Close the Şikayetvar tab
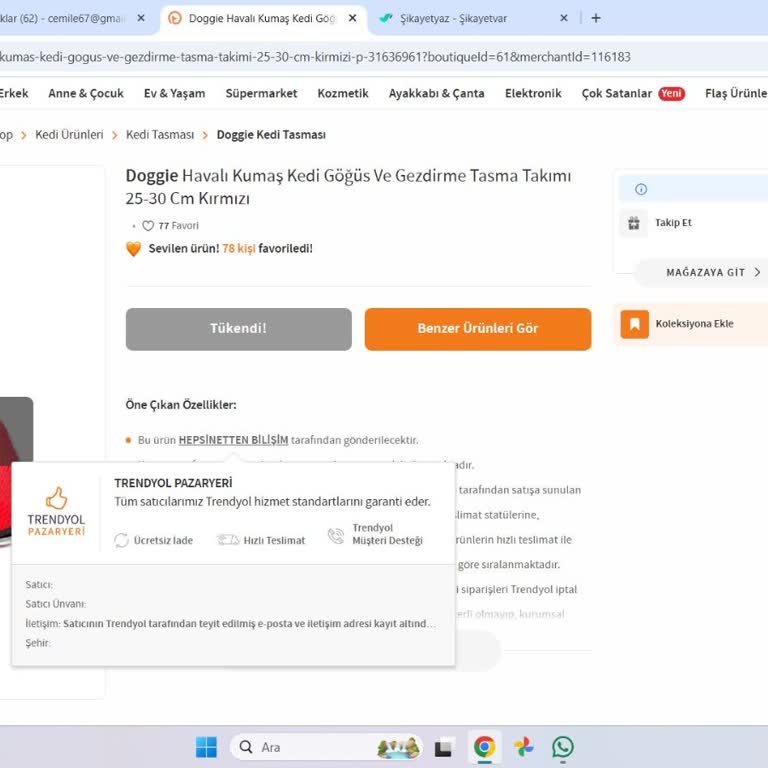Screen dimensions: 768x768 [564, 18]
